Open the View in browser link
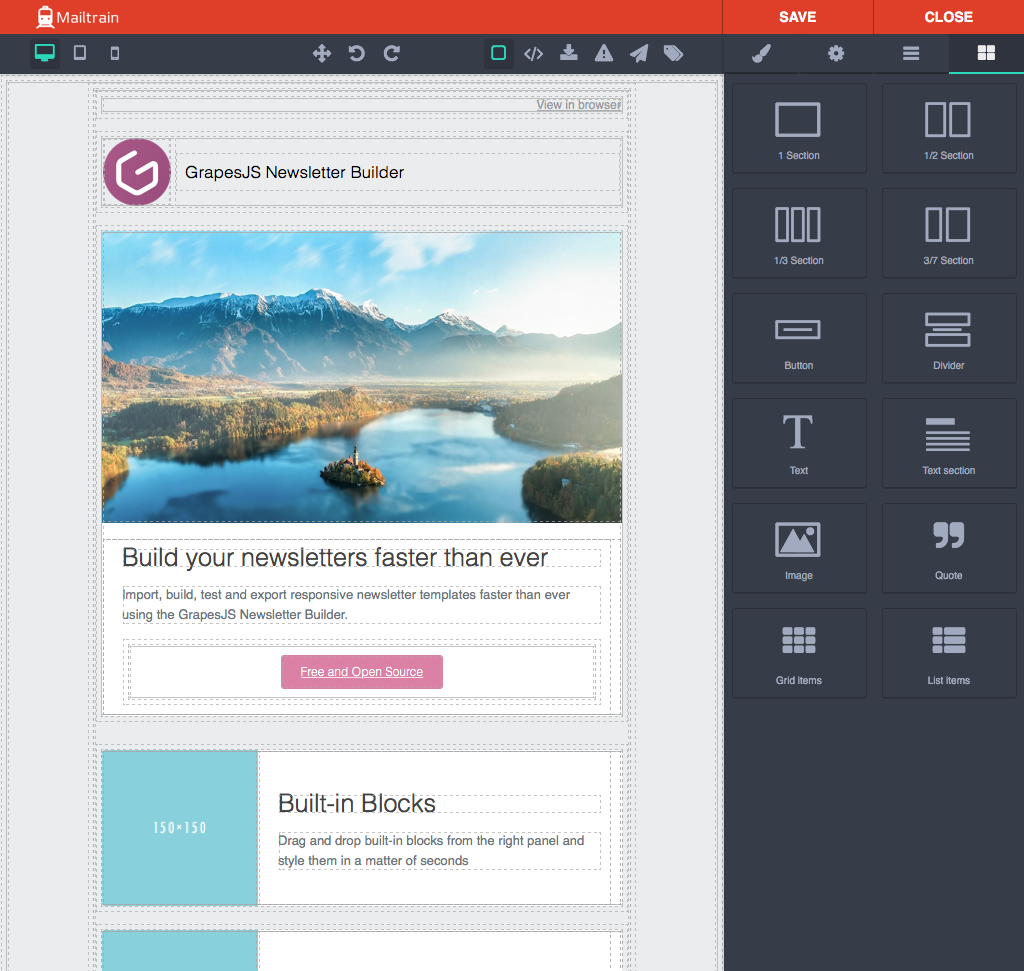Image resolution: width=1024 pixels, height=971 pixels. click(578, 104)
